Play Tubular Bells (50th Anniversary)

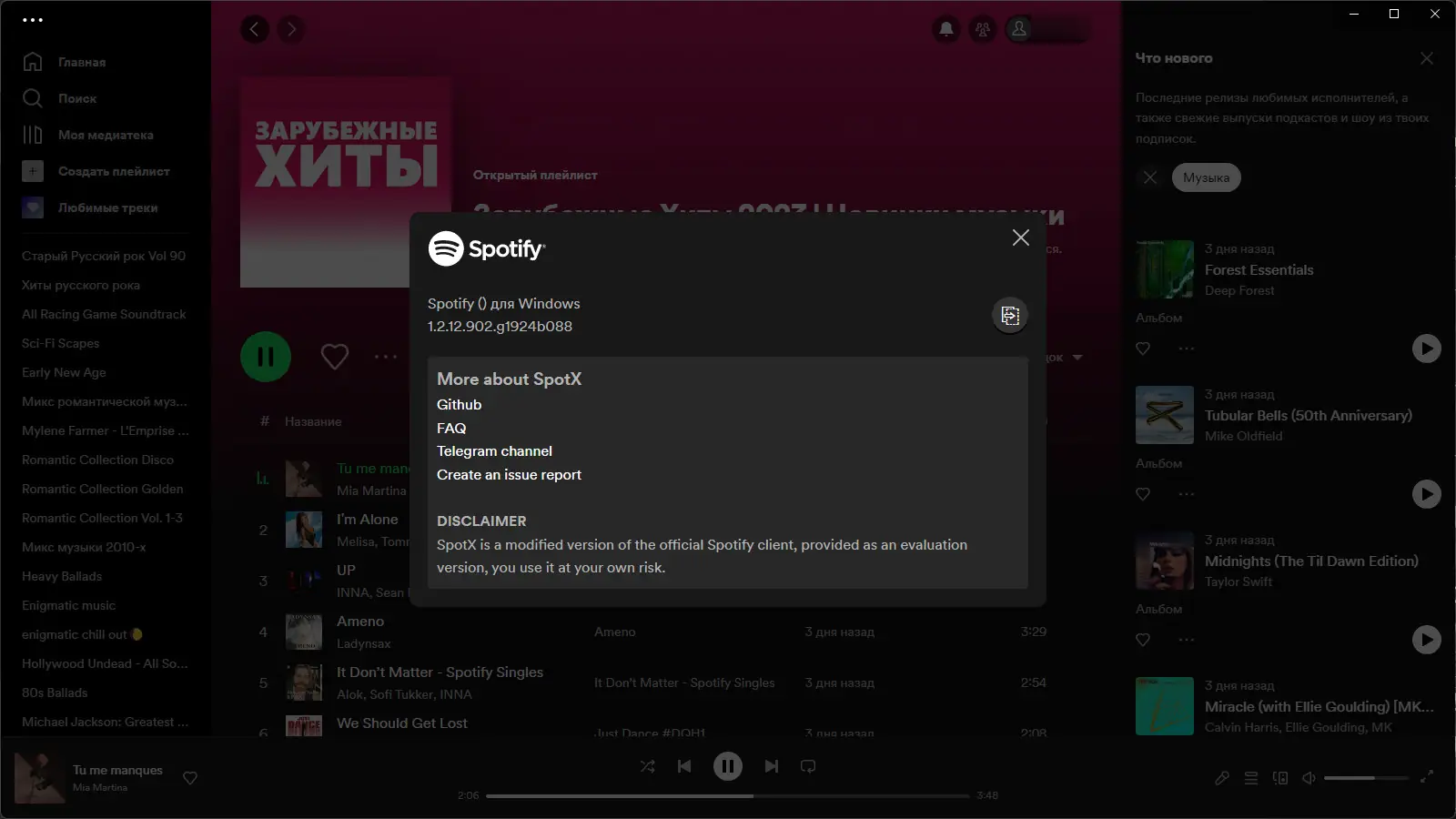(x=1426, y=494)
